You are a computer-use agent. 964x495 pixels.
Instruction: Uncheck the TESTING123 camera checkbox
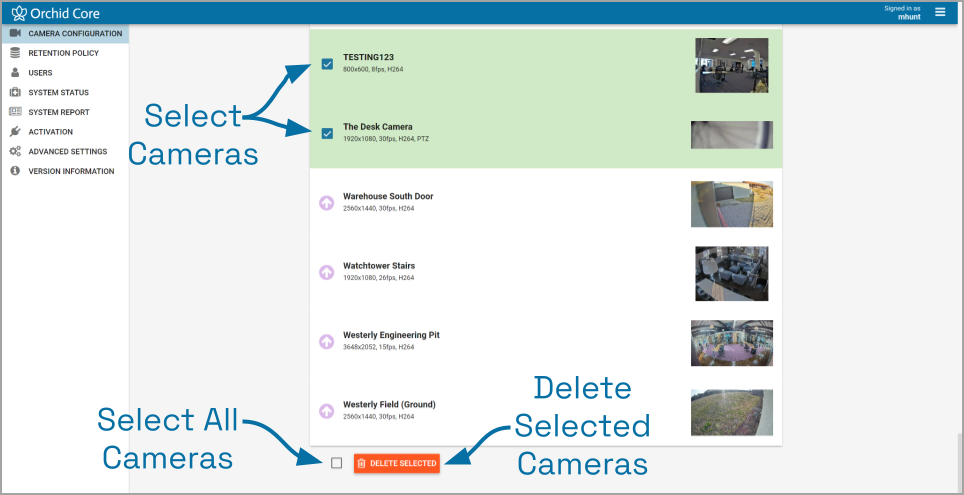327,64
